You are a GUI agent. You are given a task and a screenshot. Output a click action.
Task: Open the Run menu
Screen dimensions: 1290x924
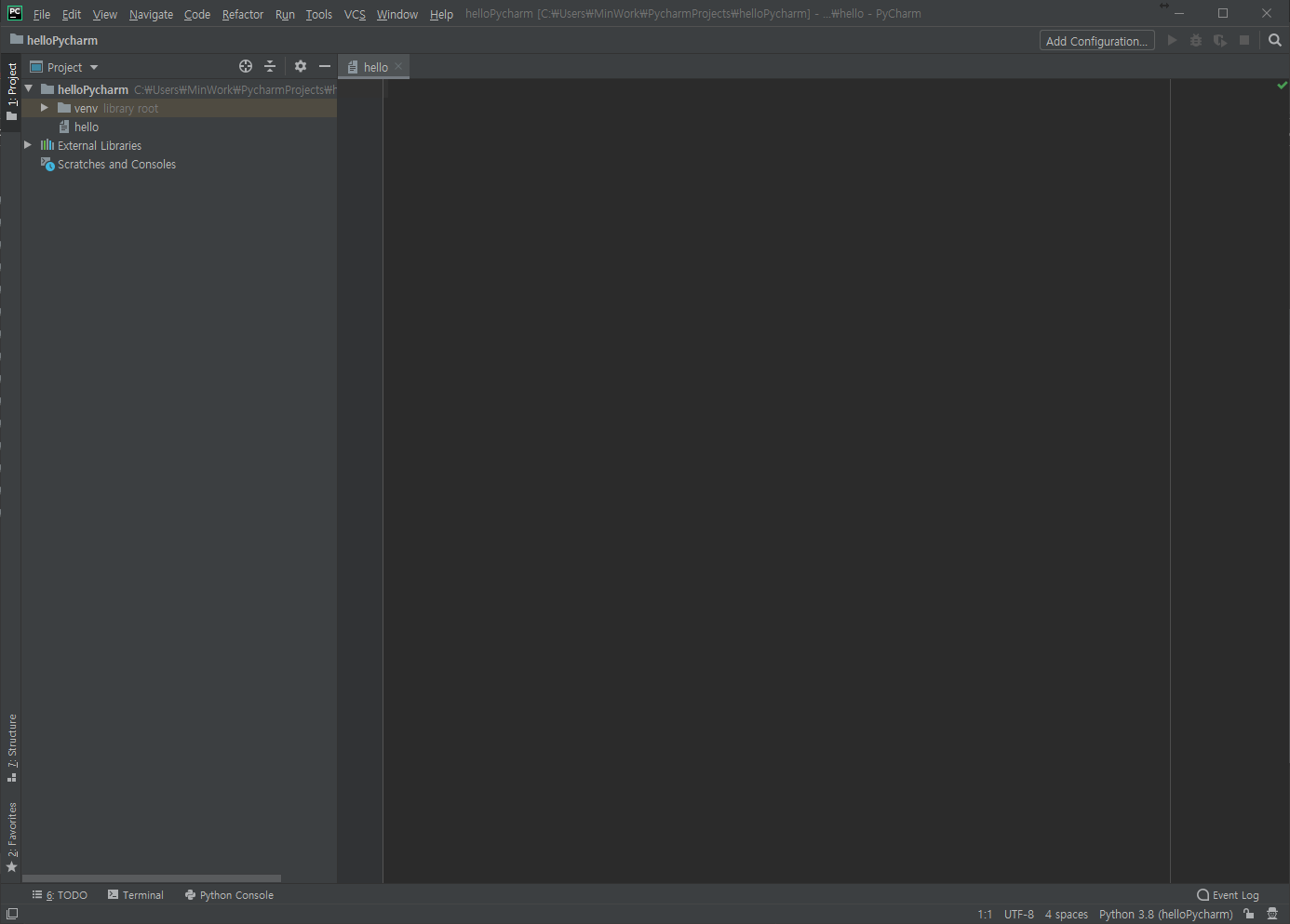point(285,14)
